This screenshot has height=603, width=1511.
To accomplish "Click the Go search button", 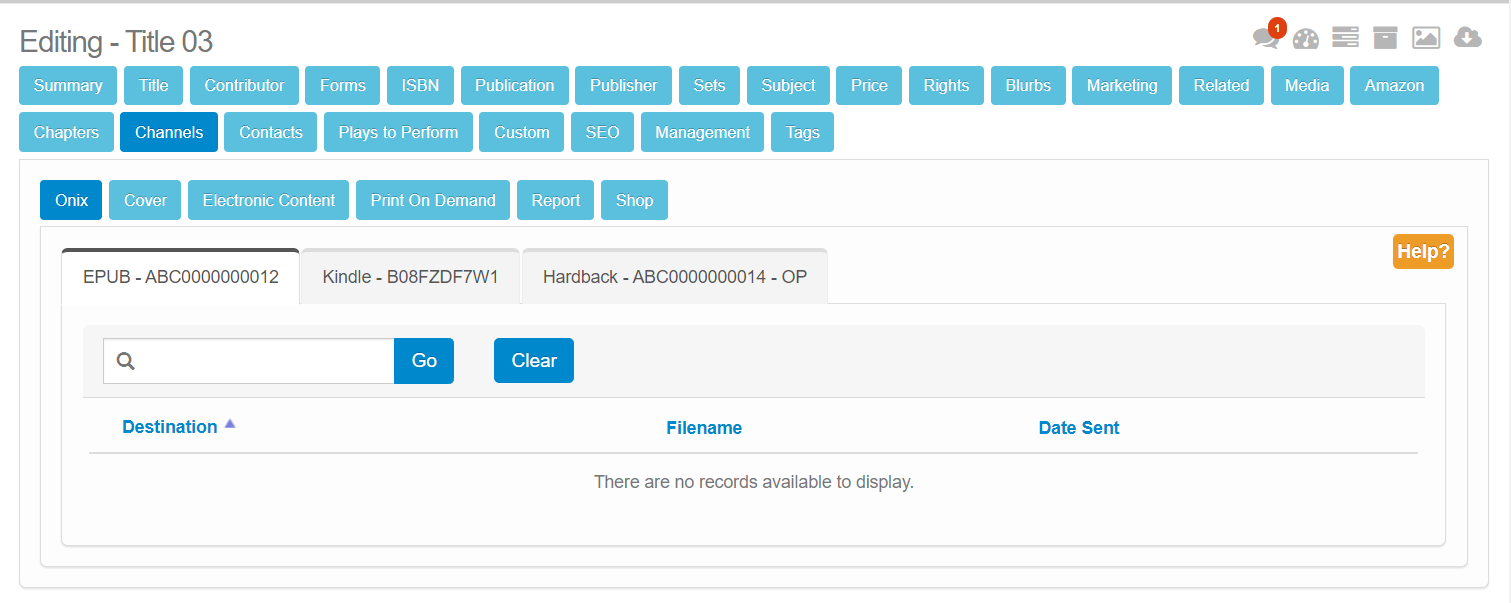I will point(424,361).
